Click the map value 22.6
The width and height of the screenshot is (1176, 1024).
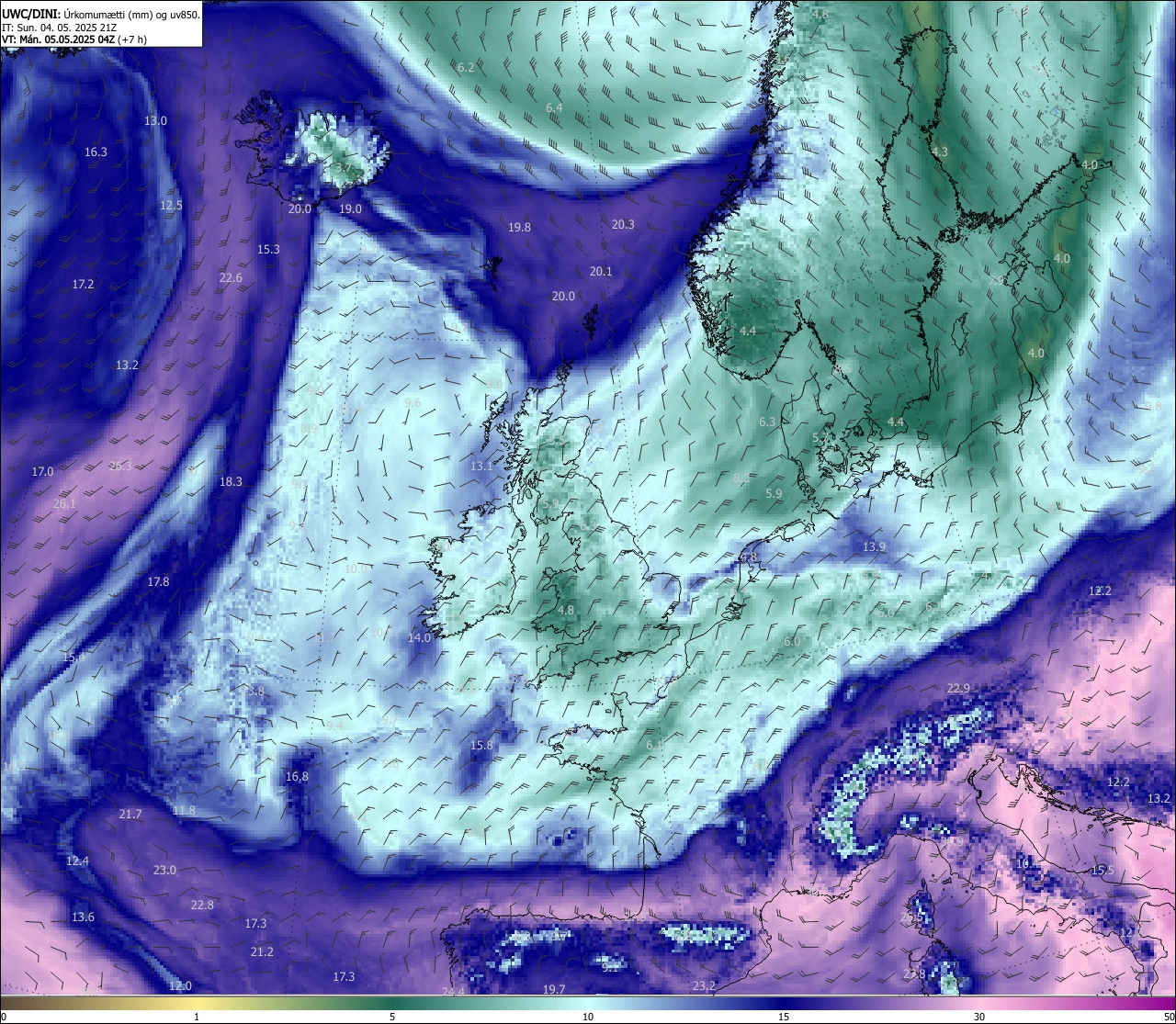[231, 278]
